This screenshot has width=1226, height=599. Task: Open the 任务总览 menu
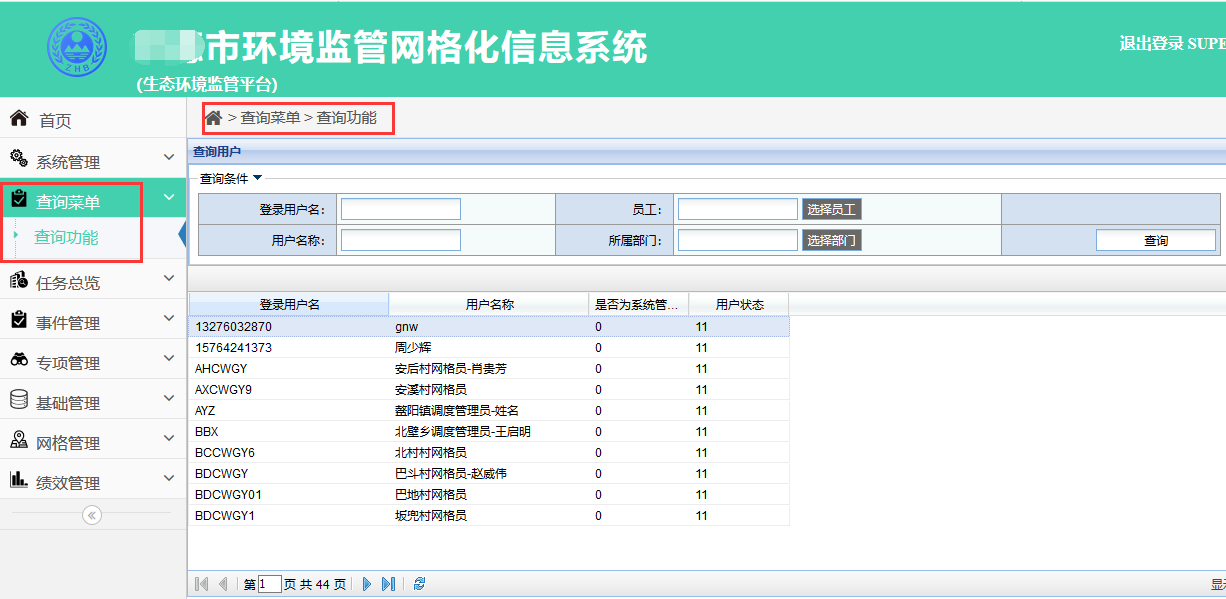pos(93,281)
